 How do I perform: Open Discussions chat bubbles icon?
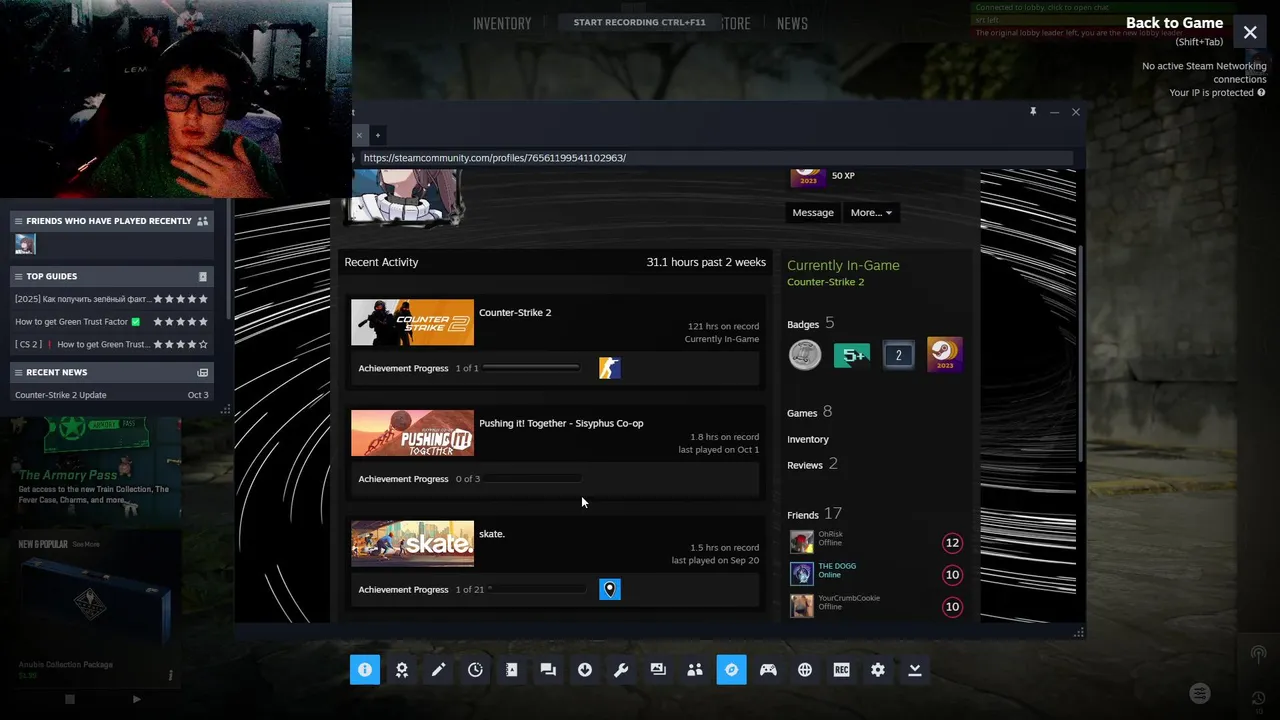tap(548, 670)
